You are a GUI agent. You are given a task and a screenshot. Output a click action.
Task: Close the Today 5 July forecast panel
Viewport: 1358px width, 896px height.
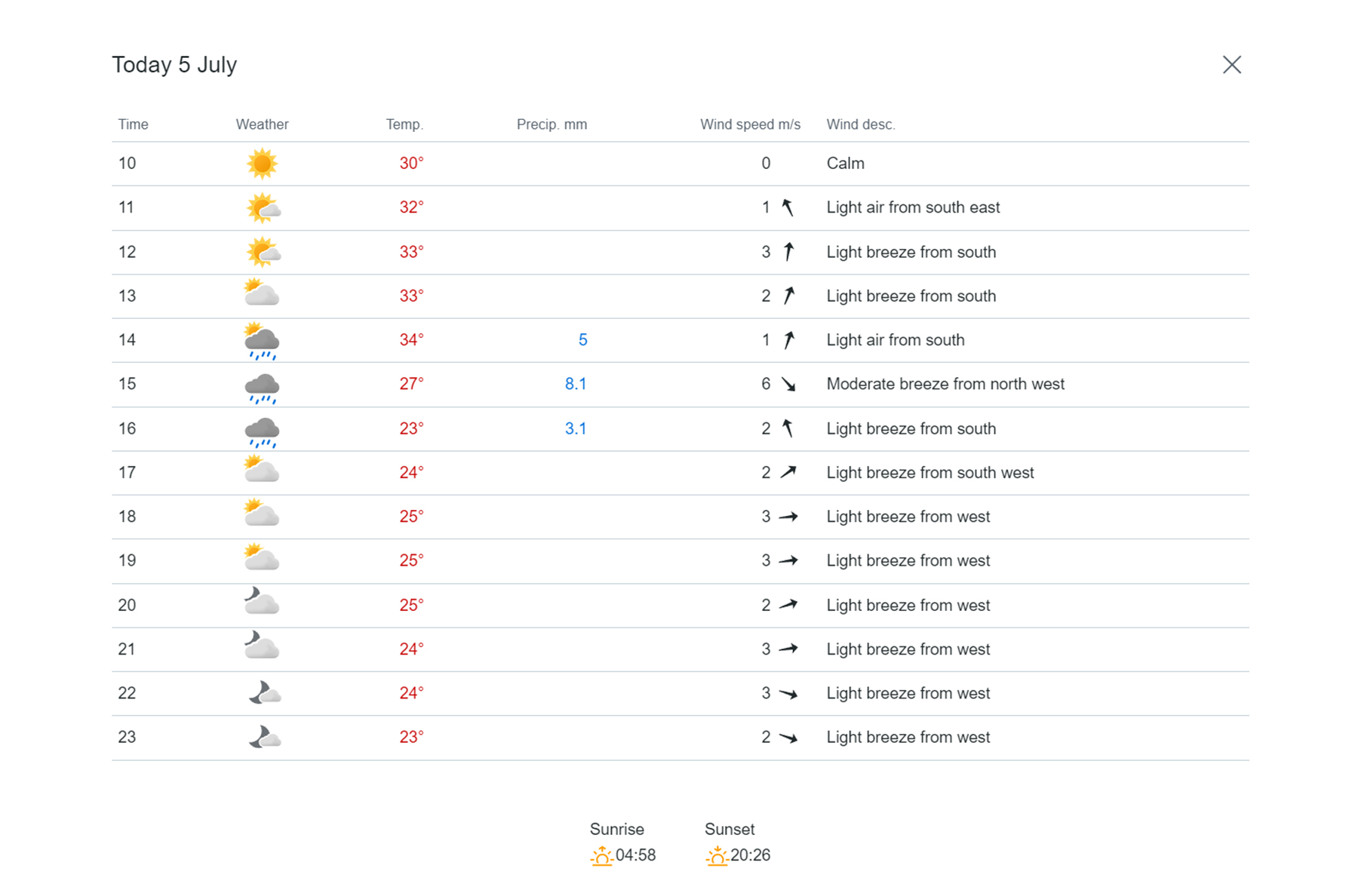1231,65
